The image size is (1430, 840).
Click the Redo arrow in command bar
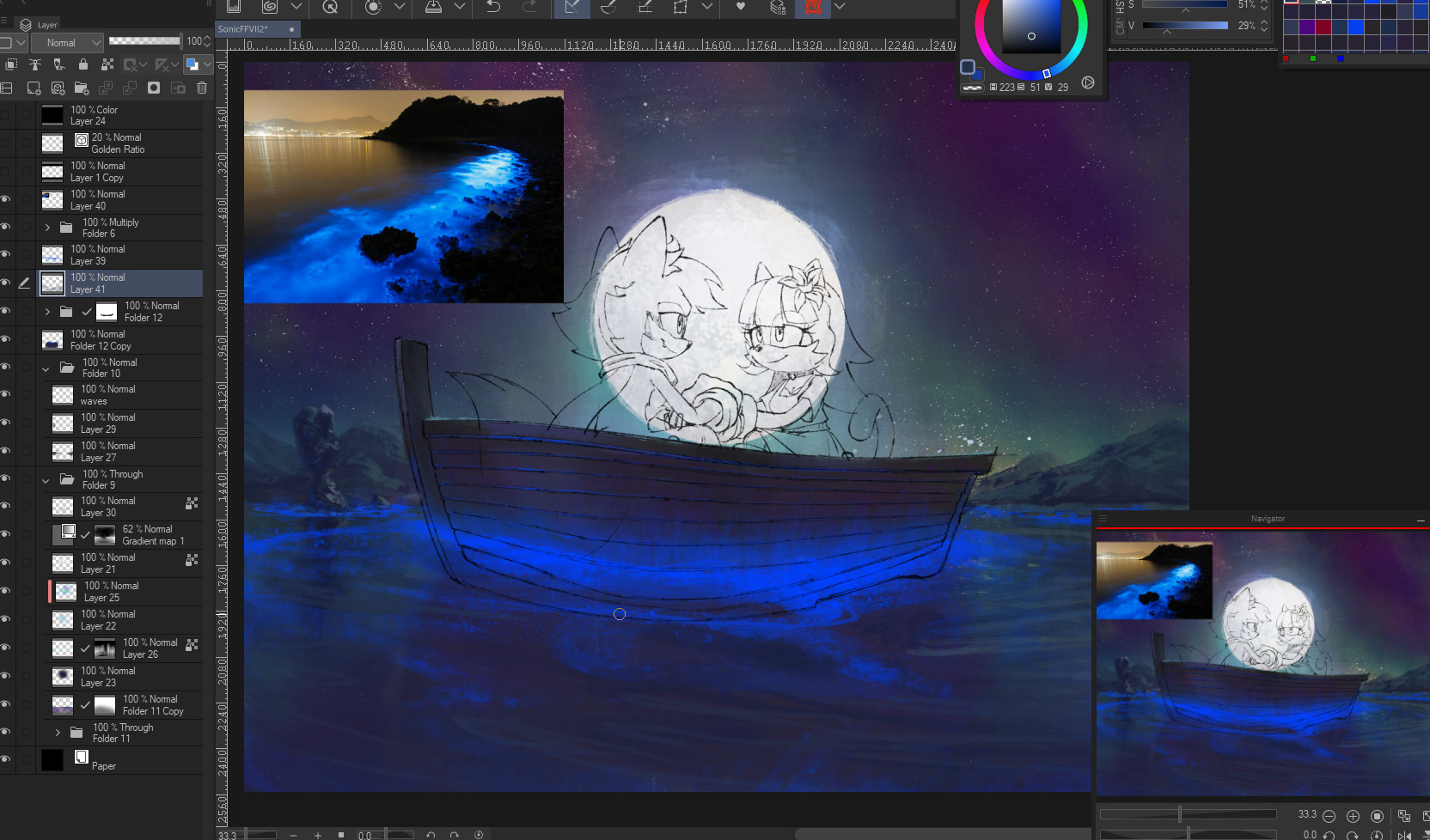pos(529,7)
